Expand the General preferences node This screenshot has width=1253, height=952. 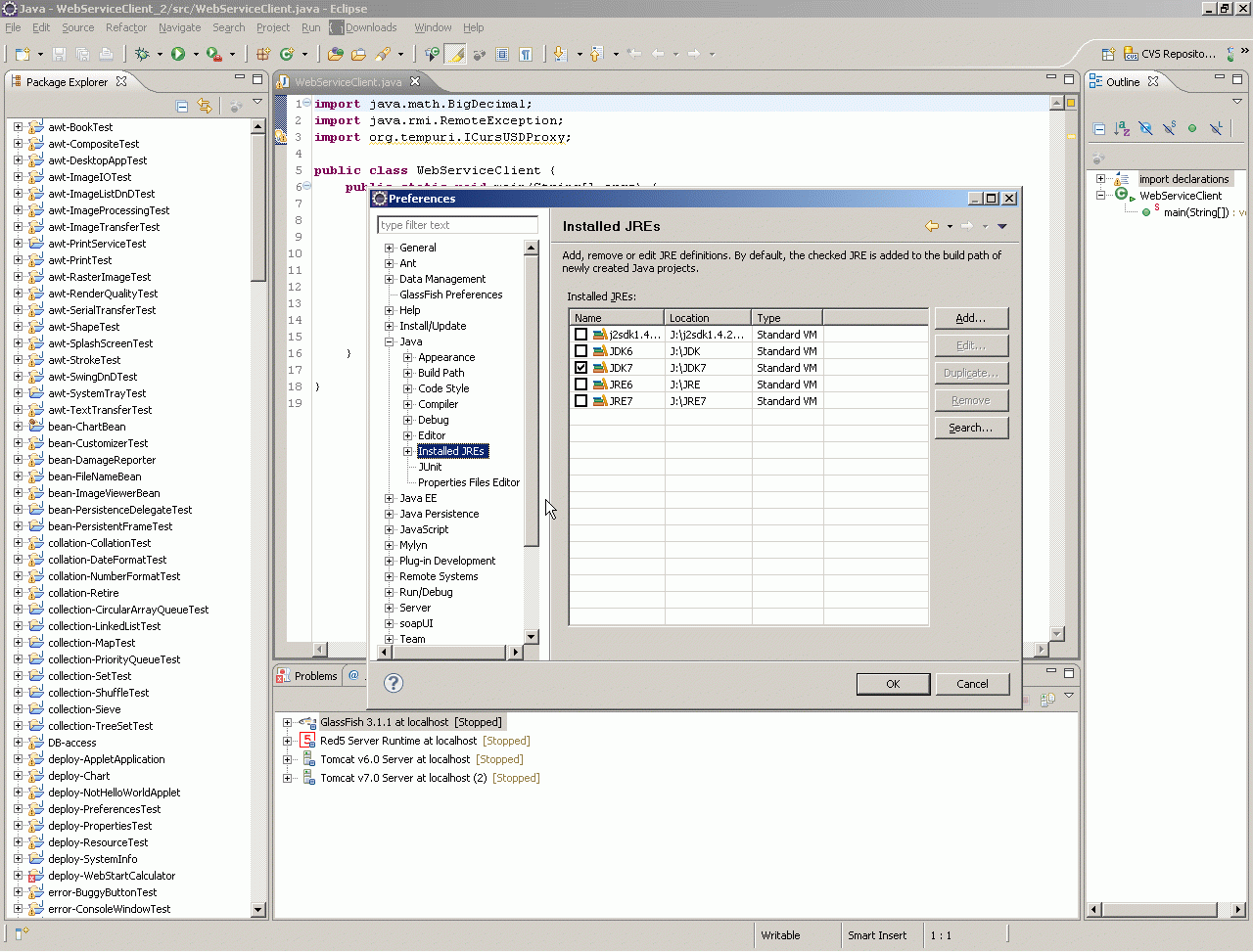pos(390,248)
